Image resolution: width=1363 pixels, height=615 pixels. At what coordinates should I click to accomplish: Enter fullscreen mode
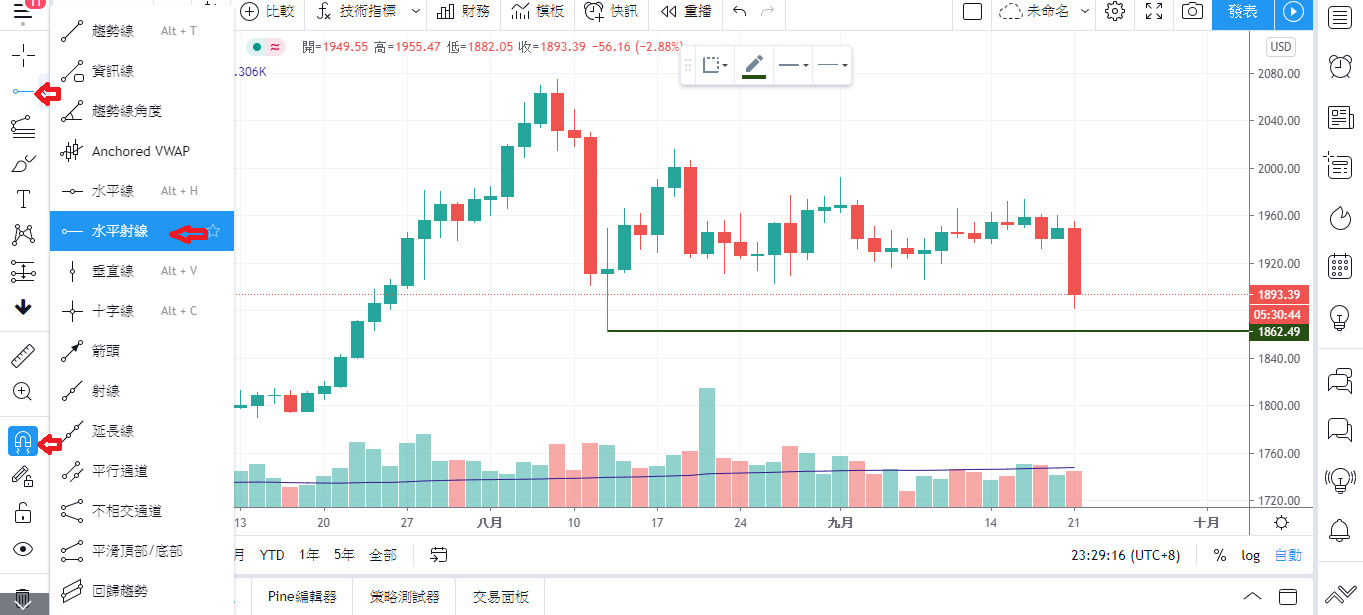click(x=1153, y=12)
